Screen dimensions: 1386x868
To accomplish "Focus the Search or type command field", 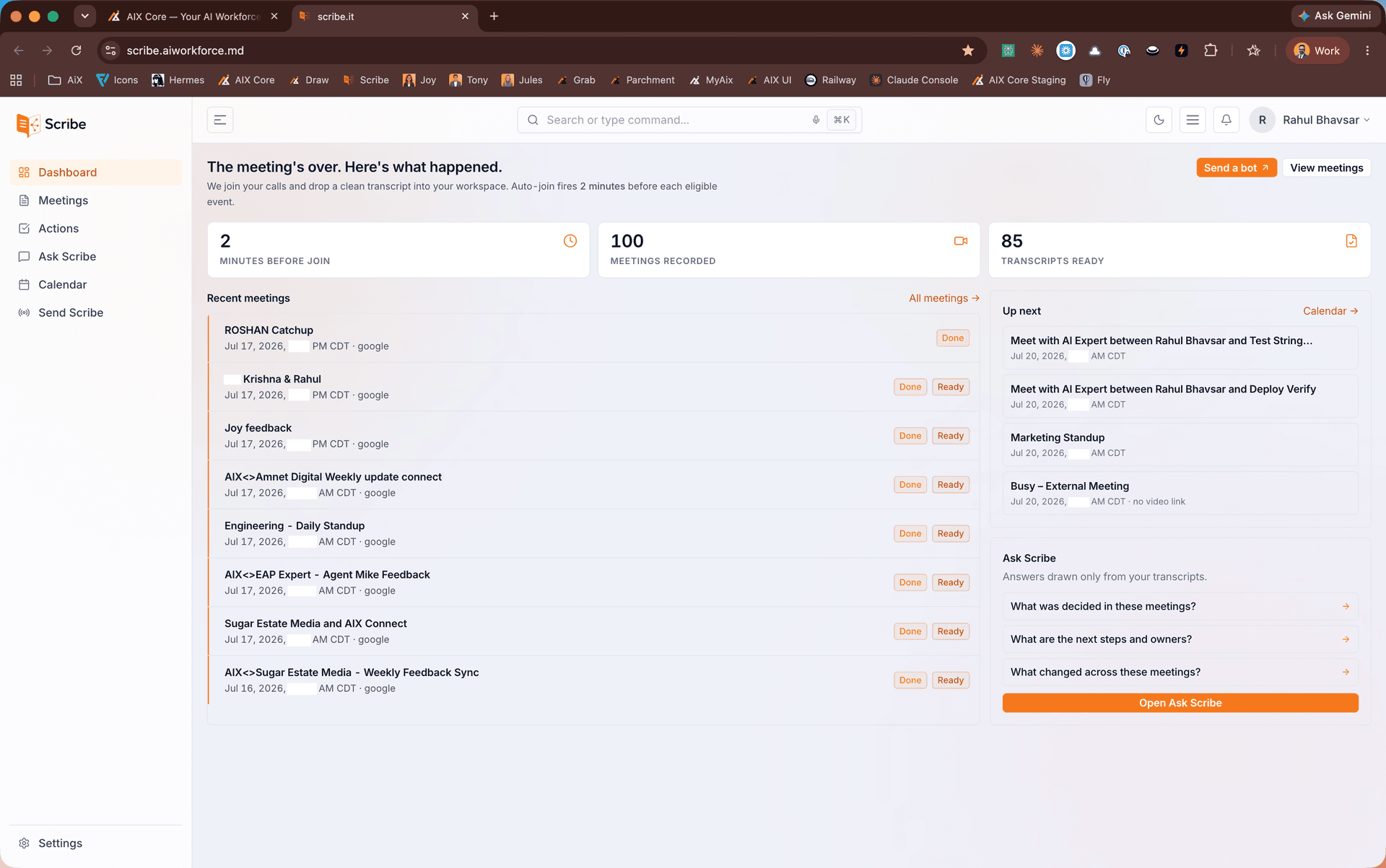I will tap(689, 120).
